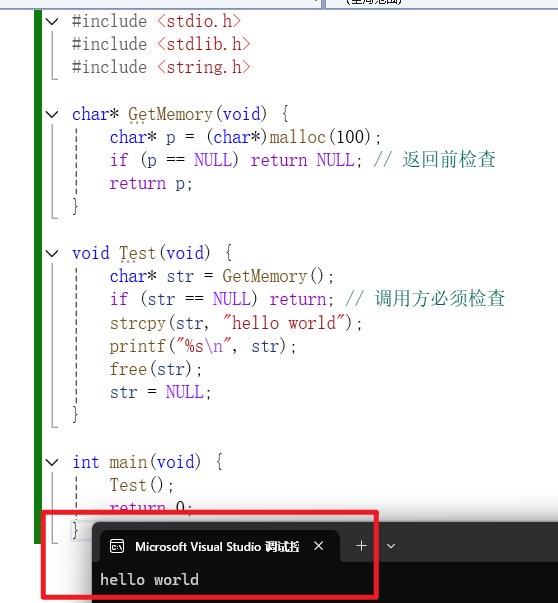This screenshot has width=558, height=603.
Task: Click the GetMemory function name in its definition
Action: (170, 115)
